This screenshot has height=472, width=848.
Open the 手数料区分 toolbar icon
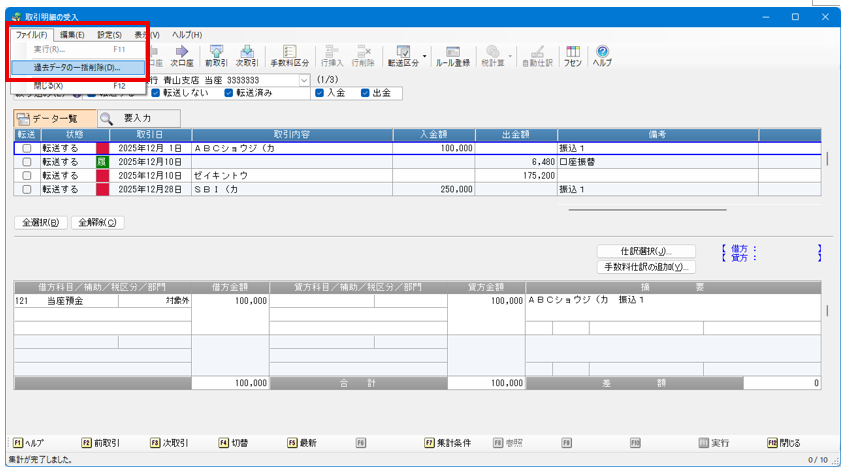point(290,55)
